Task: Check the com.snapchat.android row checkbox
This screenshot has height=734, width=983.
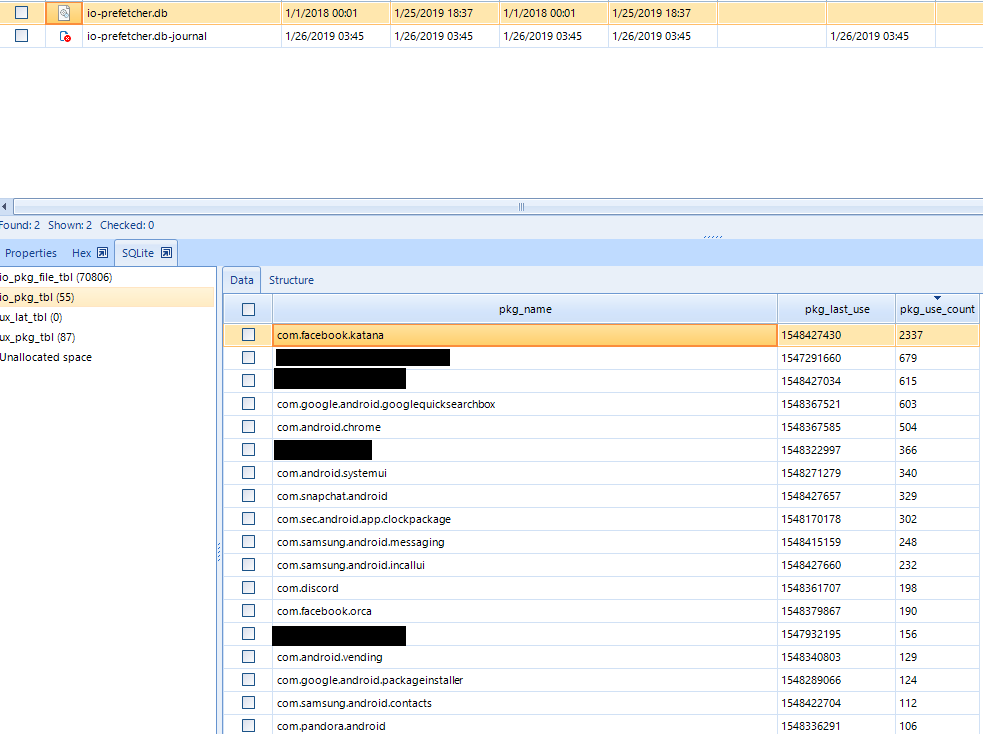Action: [248, 496]
